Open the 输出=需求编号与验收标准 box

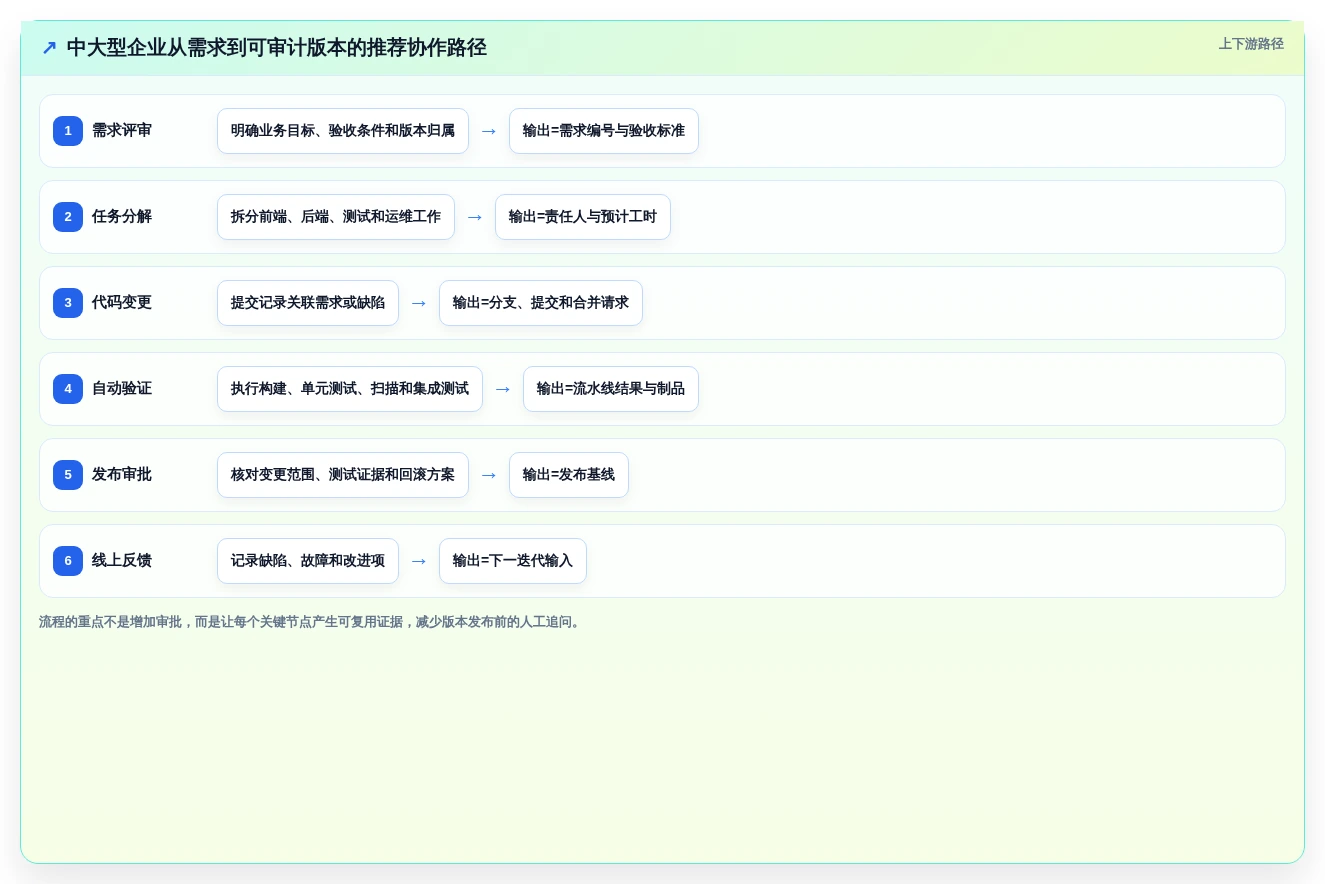pyautogui.click(x=604, y=131)
